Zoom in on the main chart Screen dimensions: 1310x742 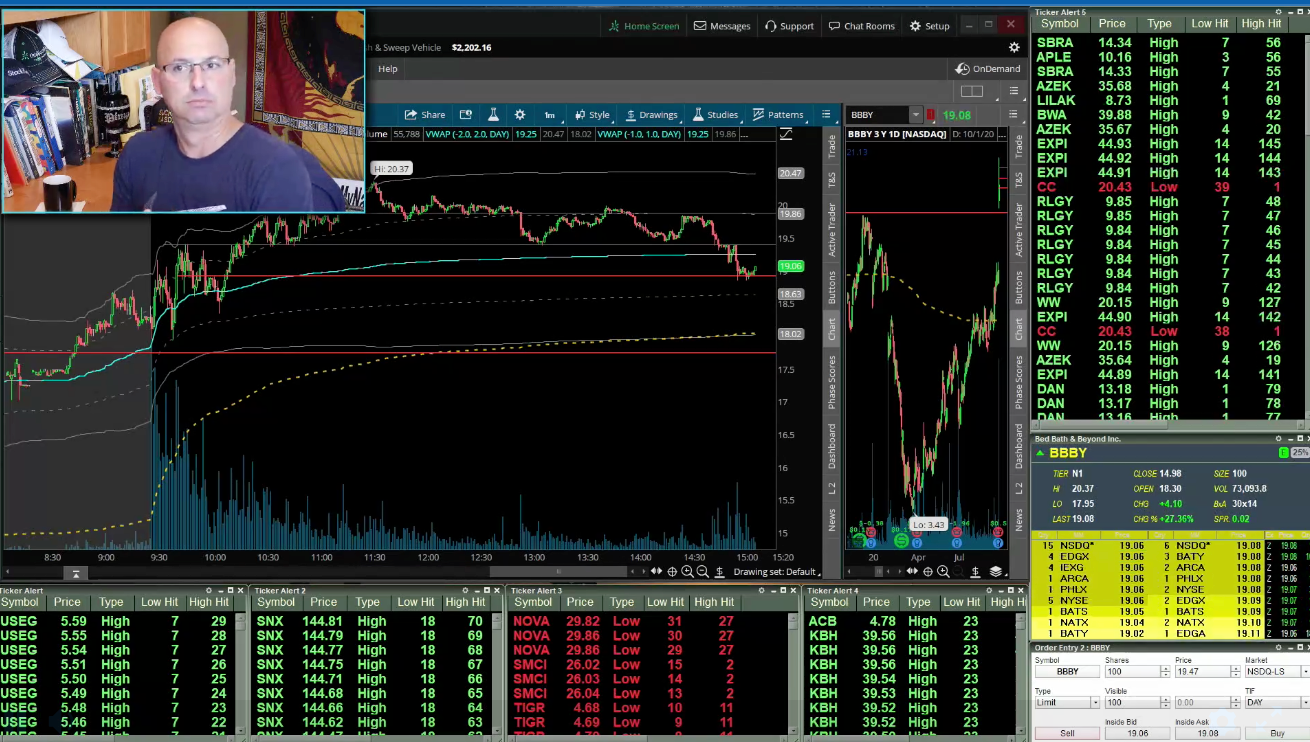point(687,571)
